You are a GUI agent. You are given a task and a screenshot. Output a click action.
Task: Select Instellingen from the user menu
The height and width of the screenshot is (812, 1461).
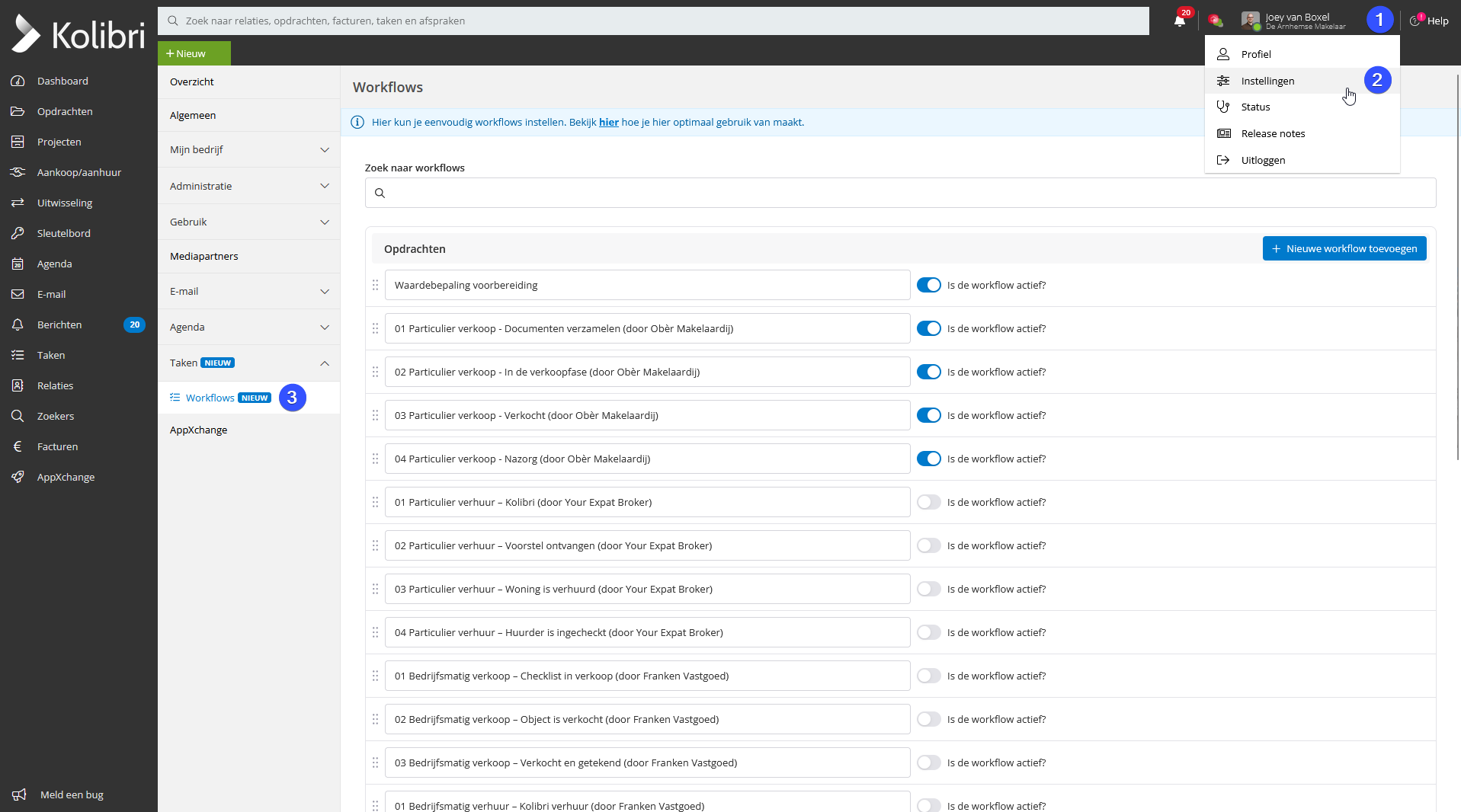click(x=1267, y=81)
